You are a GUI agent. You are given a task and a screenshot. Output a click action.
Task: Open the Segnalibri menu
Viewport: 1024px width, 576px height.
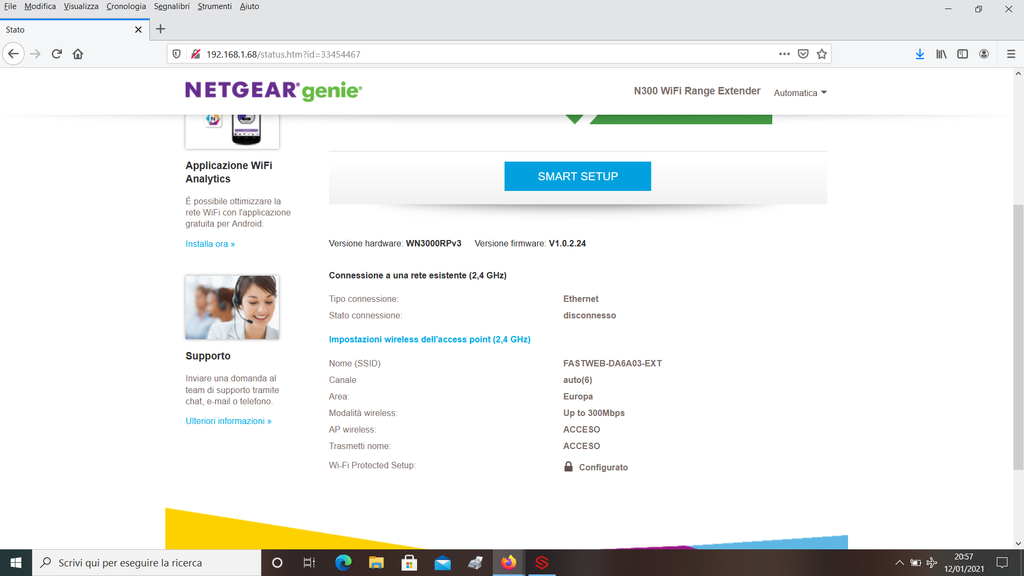pos(172,7)
